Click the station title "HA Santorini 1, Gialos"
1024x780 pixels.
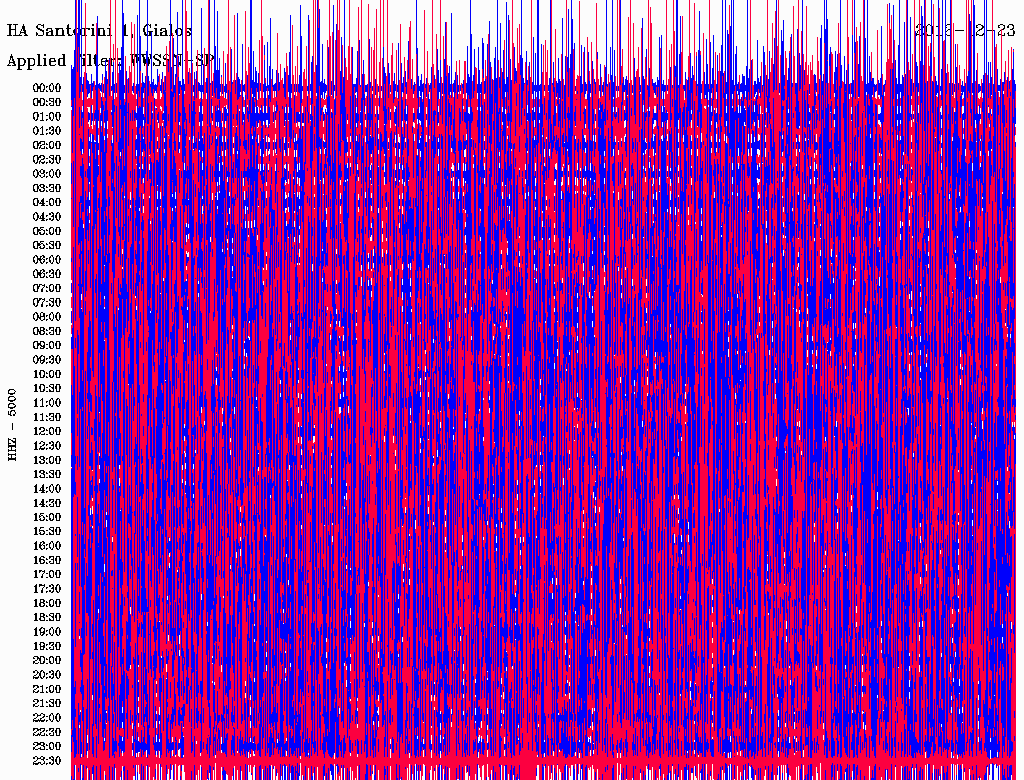click(x=99, y=31)
